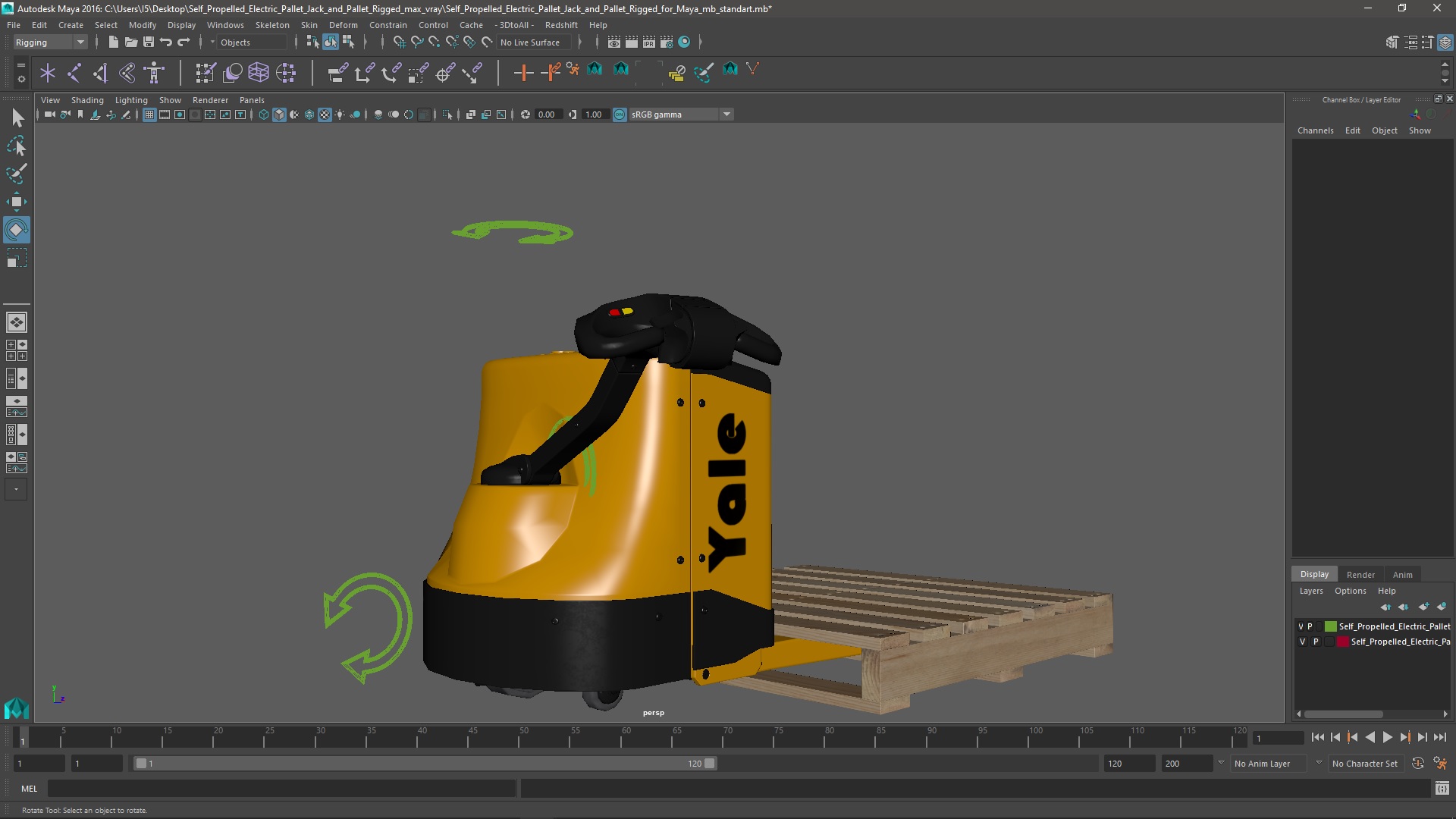The width and height of the screenshot is (1456, 819).
Task: Select the arrow Select tool in the toolbox
Action: [x=17, y=118]
